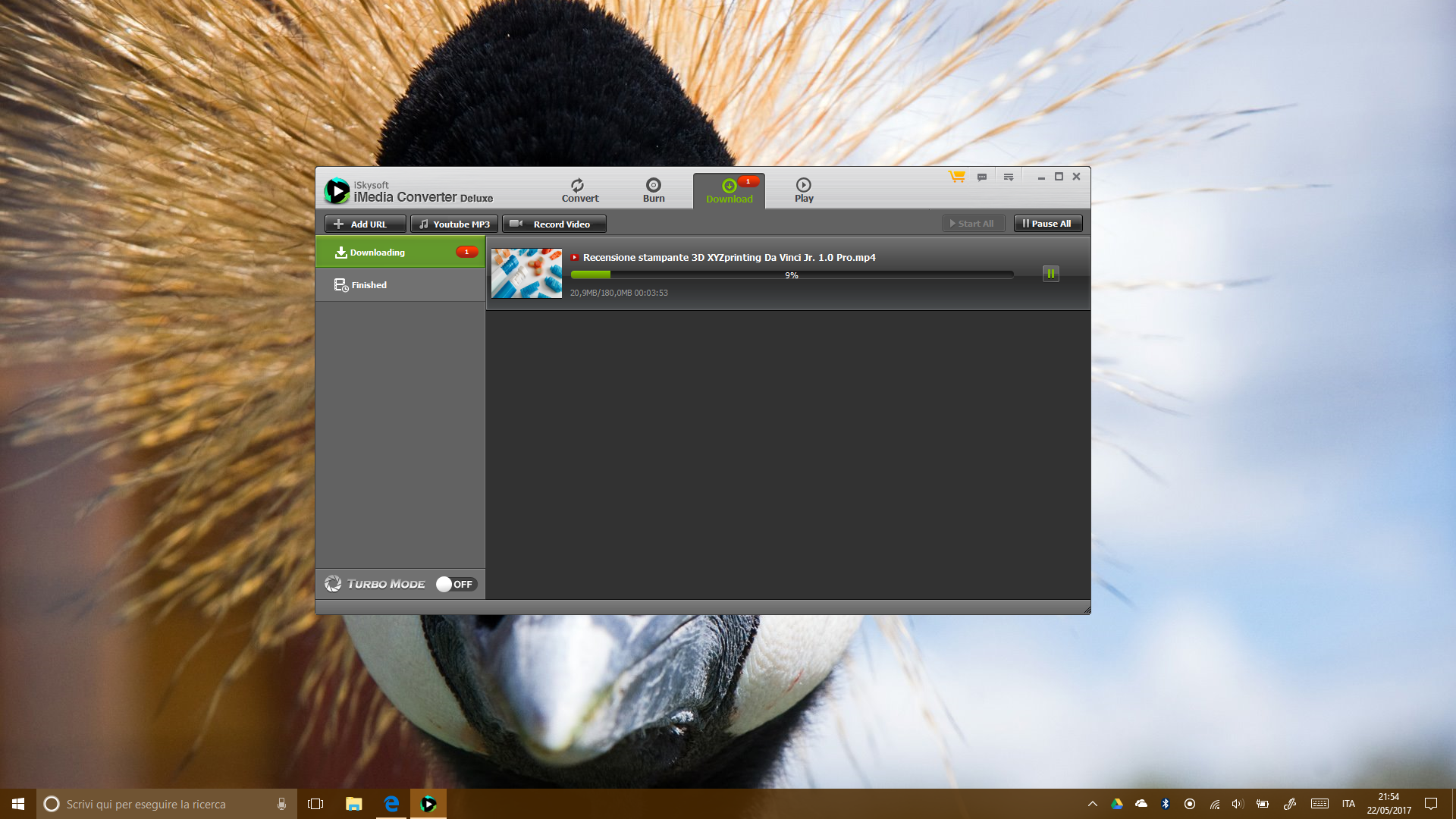Click the file name Recensione stampante 3D XYZprinting
The height and width of the screenshot is (819, 1456).
click(x=729, y=258)
